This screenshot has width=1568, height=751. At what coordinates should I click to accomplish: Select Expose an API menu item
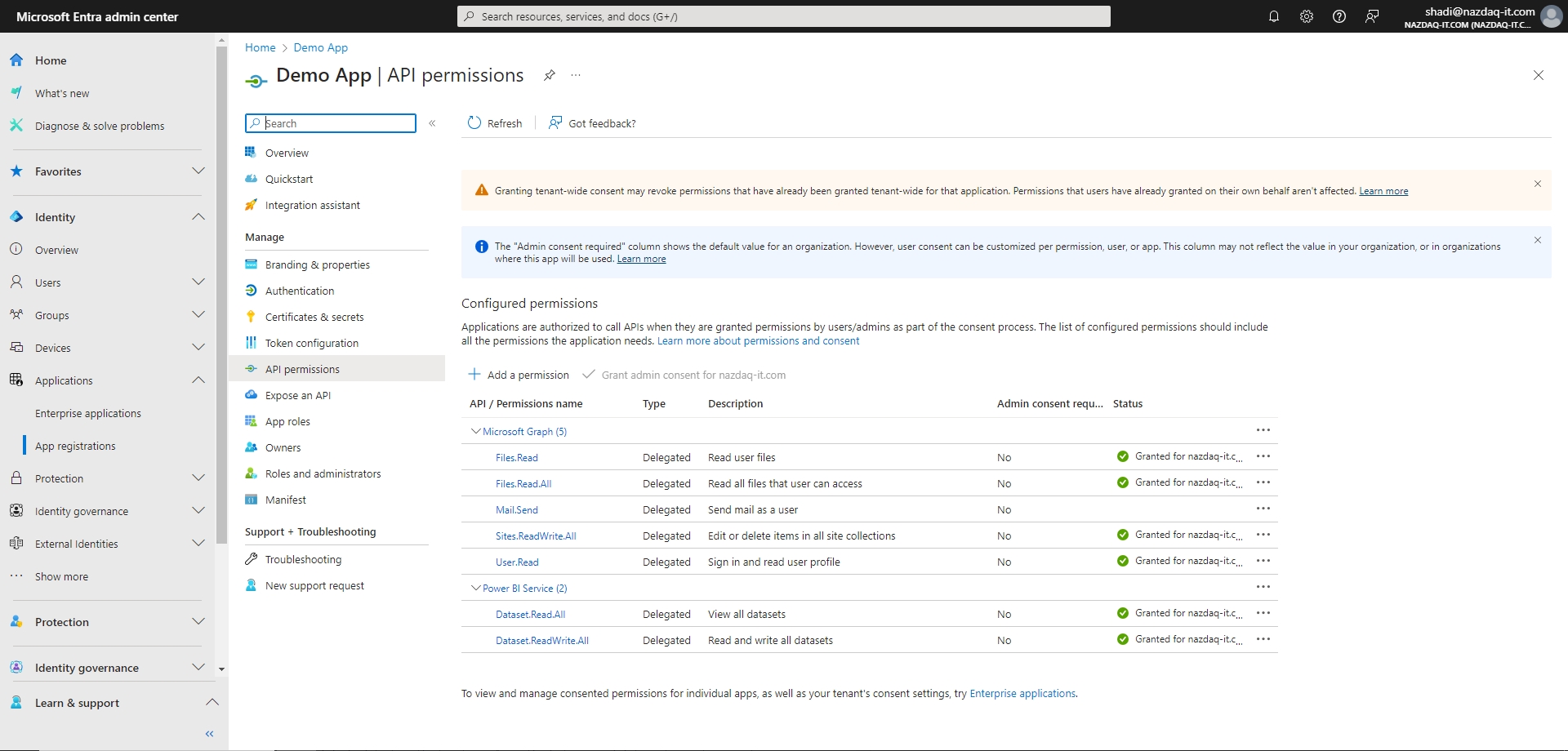[x=297, y=395]
